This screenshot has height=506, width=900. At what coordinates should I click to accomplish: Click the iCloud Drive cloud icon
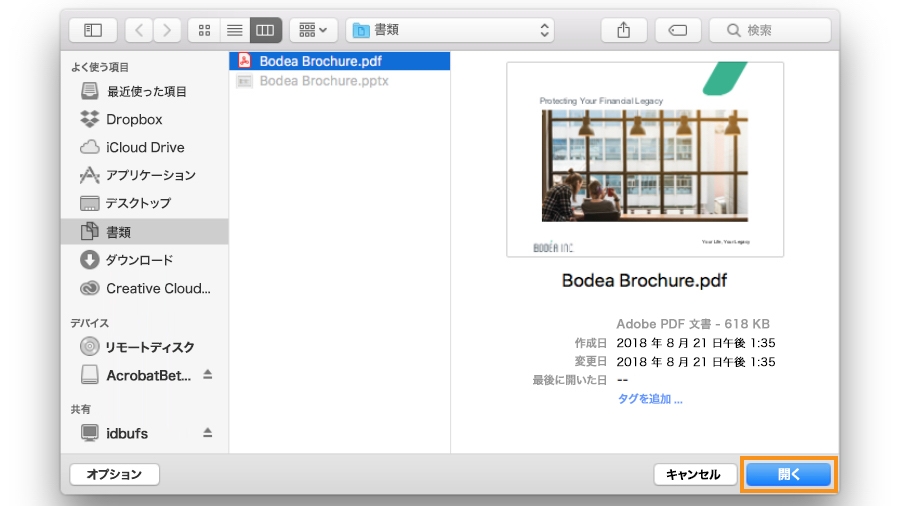(90, 147)
